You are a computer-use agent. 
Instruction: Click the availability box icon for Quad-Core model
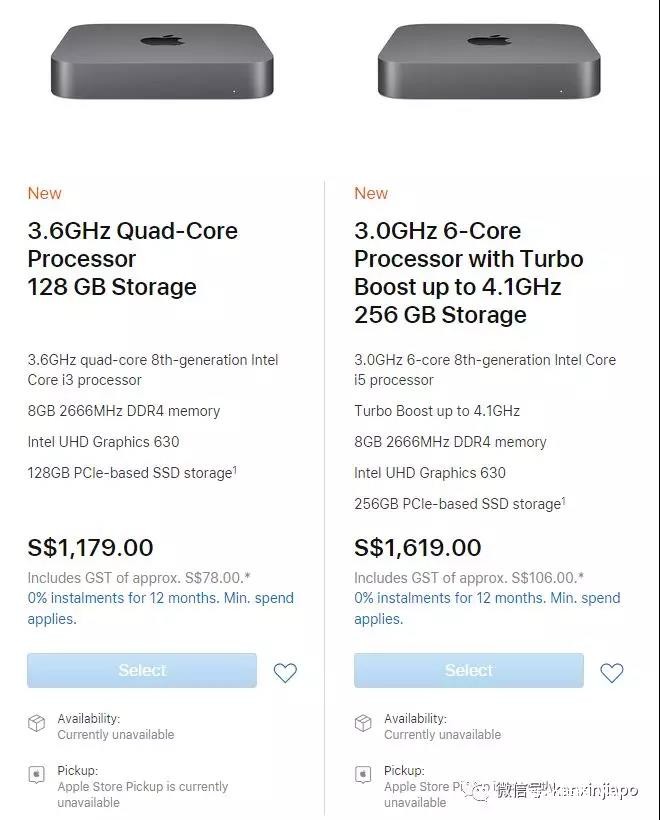click(37, 725)
